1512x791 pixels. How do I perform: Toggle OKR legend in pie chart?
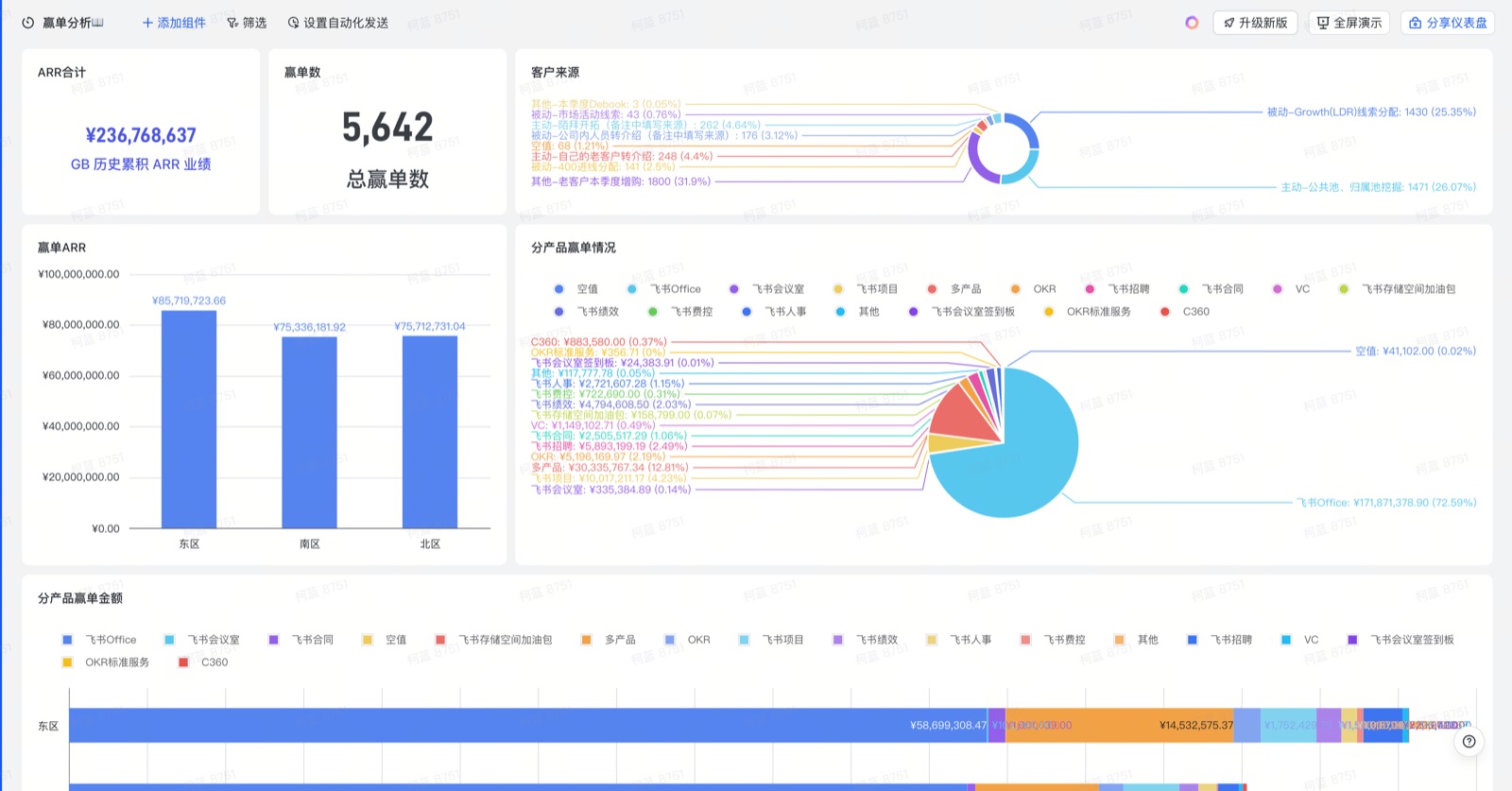[1034, 289]
